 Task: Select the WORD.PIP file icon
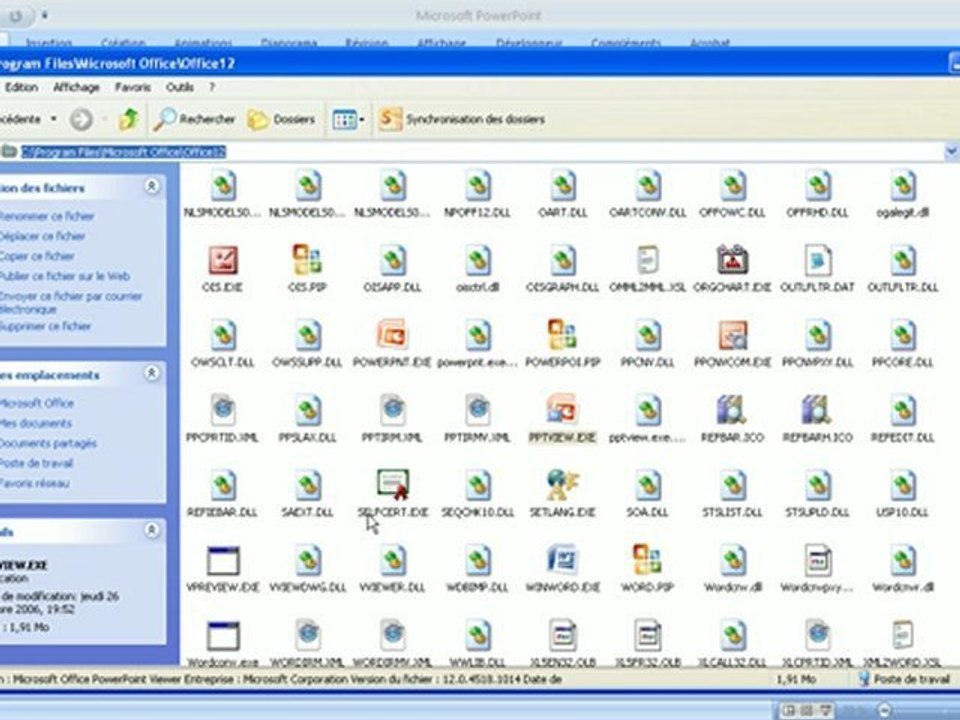[x=647, y=560]
